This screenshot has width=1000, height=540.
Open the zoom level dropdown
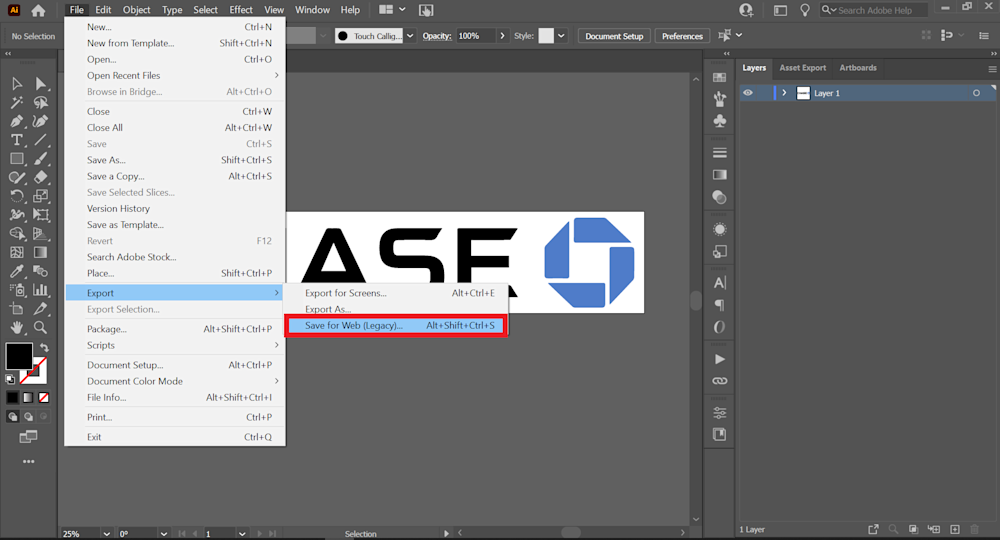point(107,534)
